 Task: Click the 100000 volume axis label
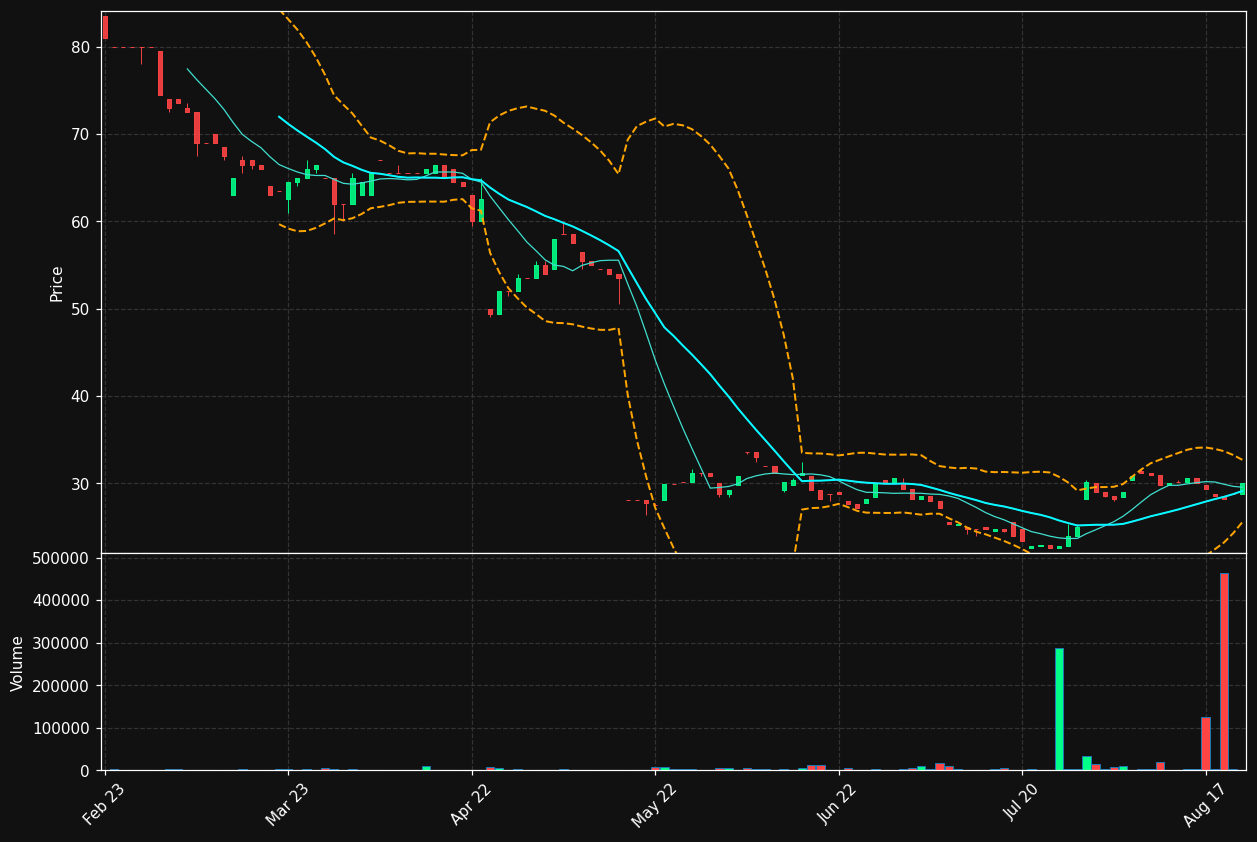tap(61, 729)
